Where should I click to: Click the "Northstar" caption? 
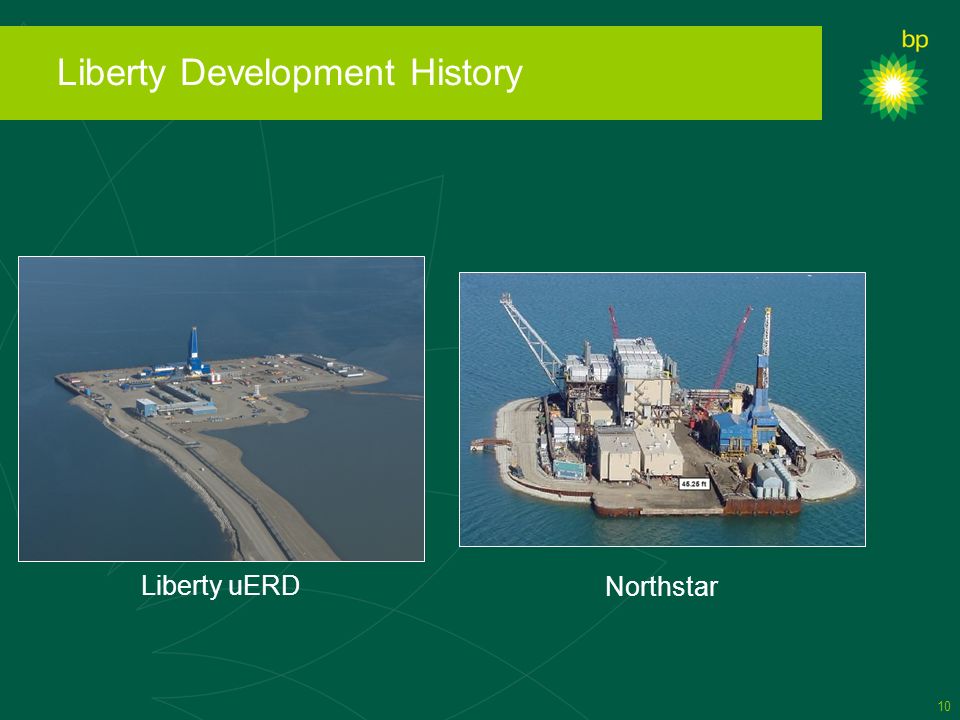661,587
